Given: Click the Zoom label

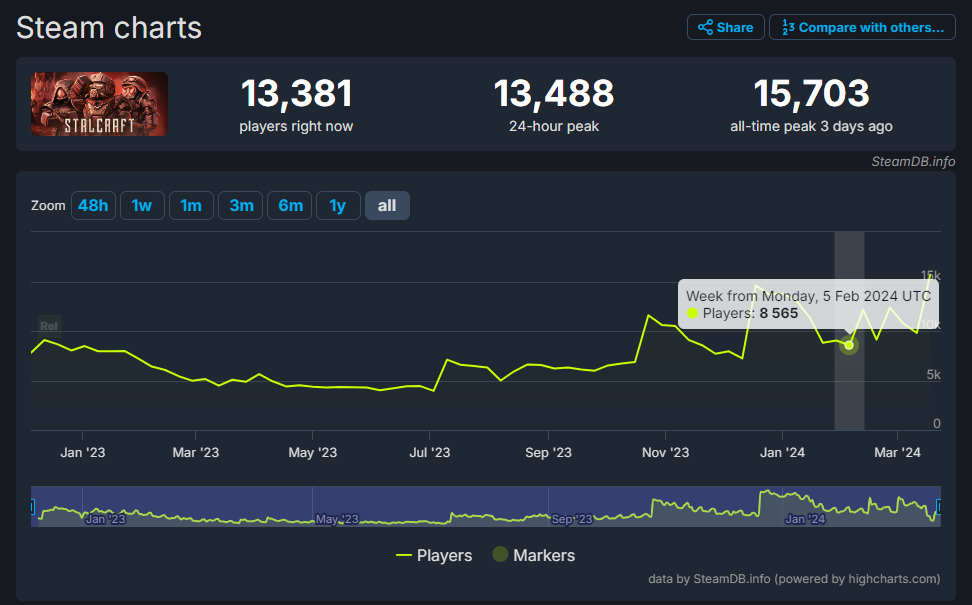Looking at the screenshot, I should tap(48, 206).
